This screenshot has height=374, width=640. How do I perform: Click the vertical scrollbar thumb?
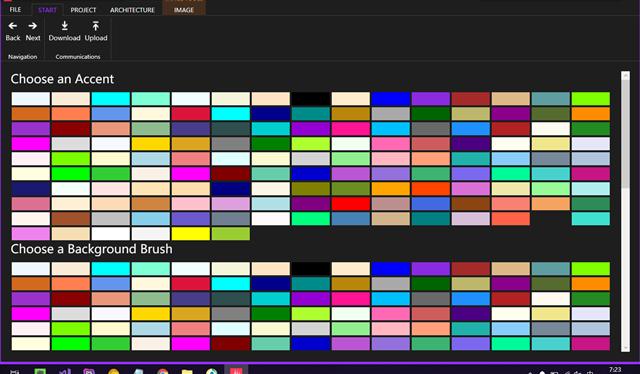click(625, 134)
